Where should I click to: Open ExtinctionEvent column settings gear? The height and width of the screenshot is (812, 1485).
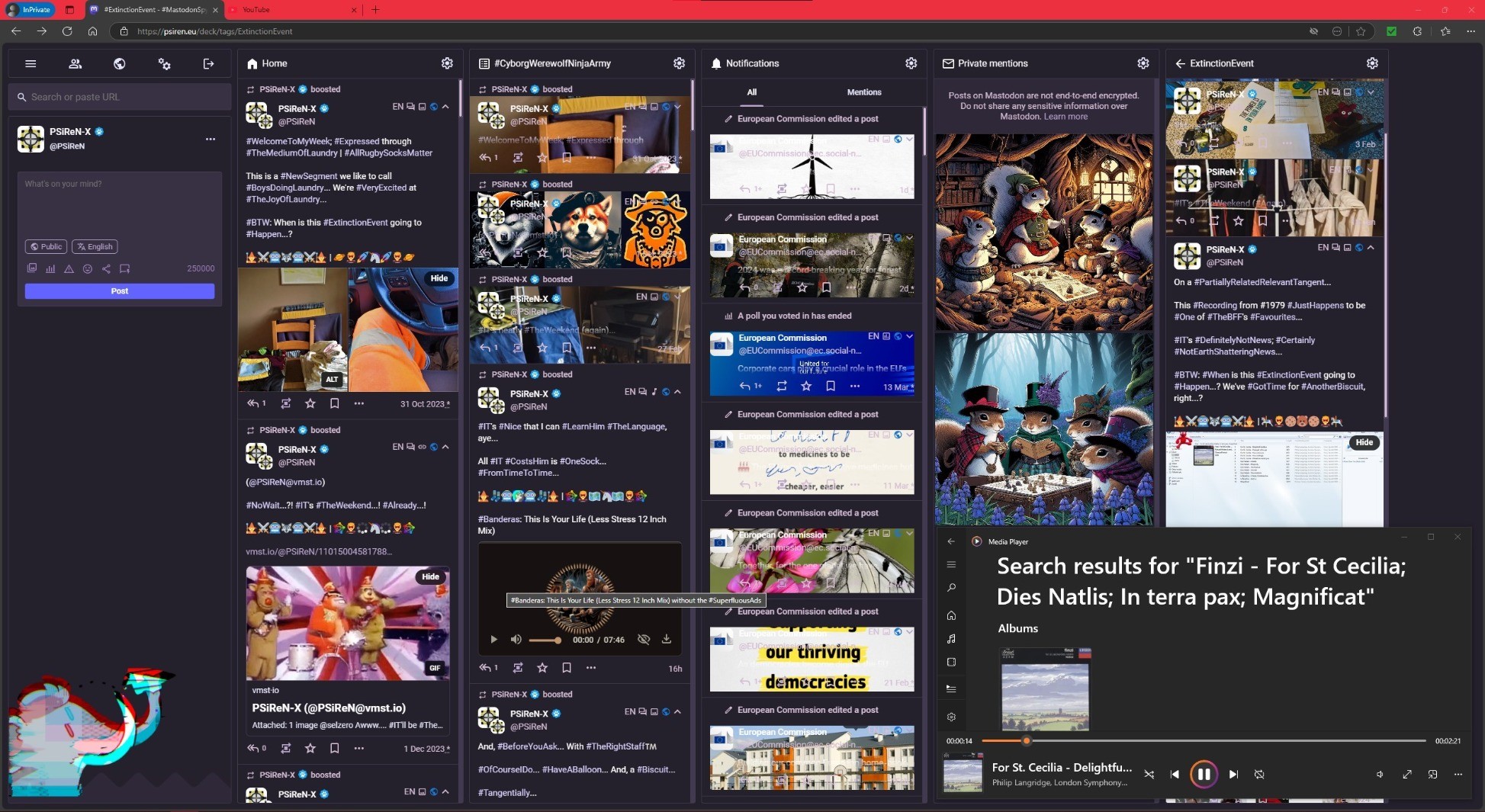[x=1372, y=63]
